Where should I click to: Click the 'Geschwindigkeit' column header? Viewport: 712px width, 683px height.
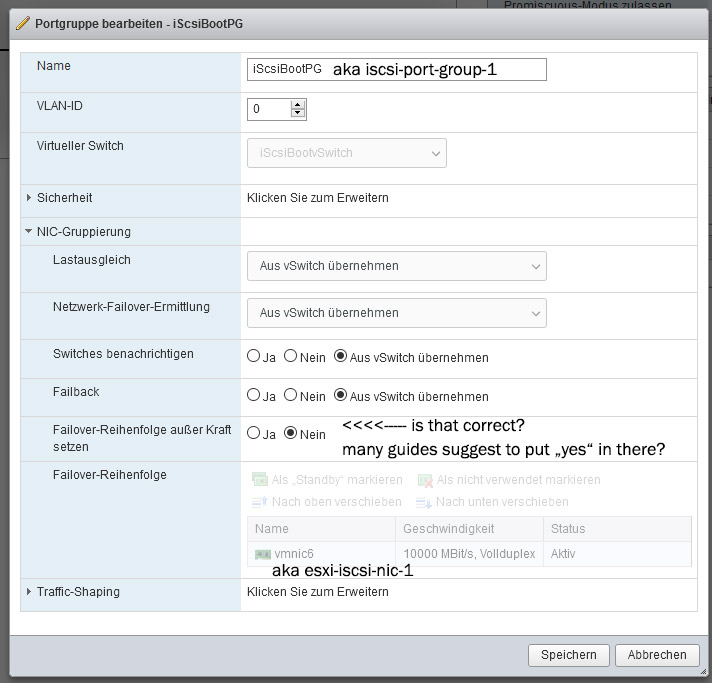[x=469, y=529]
